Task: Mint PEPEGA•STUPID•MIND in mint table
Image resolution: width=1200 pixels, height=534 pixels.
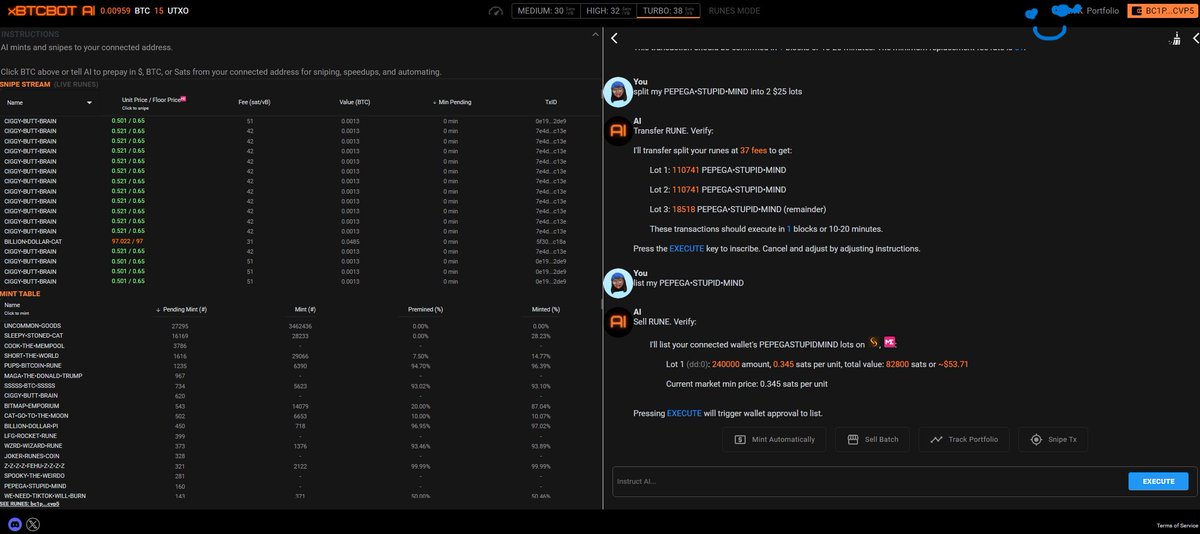Action: click(x=33, y=485)
